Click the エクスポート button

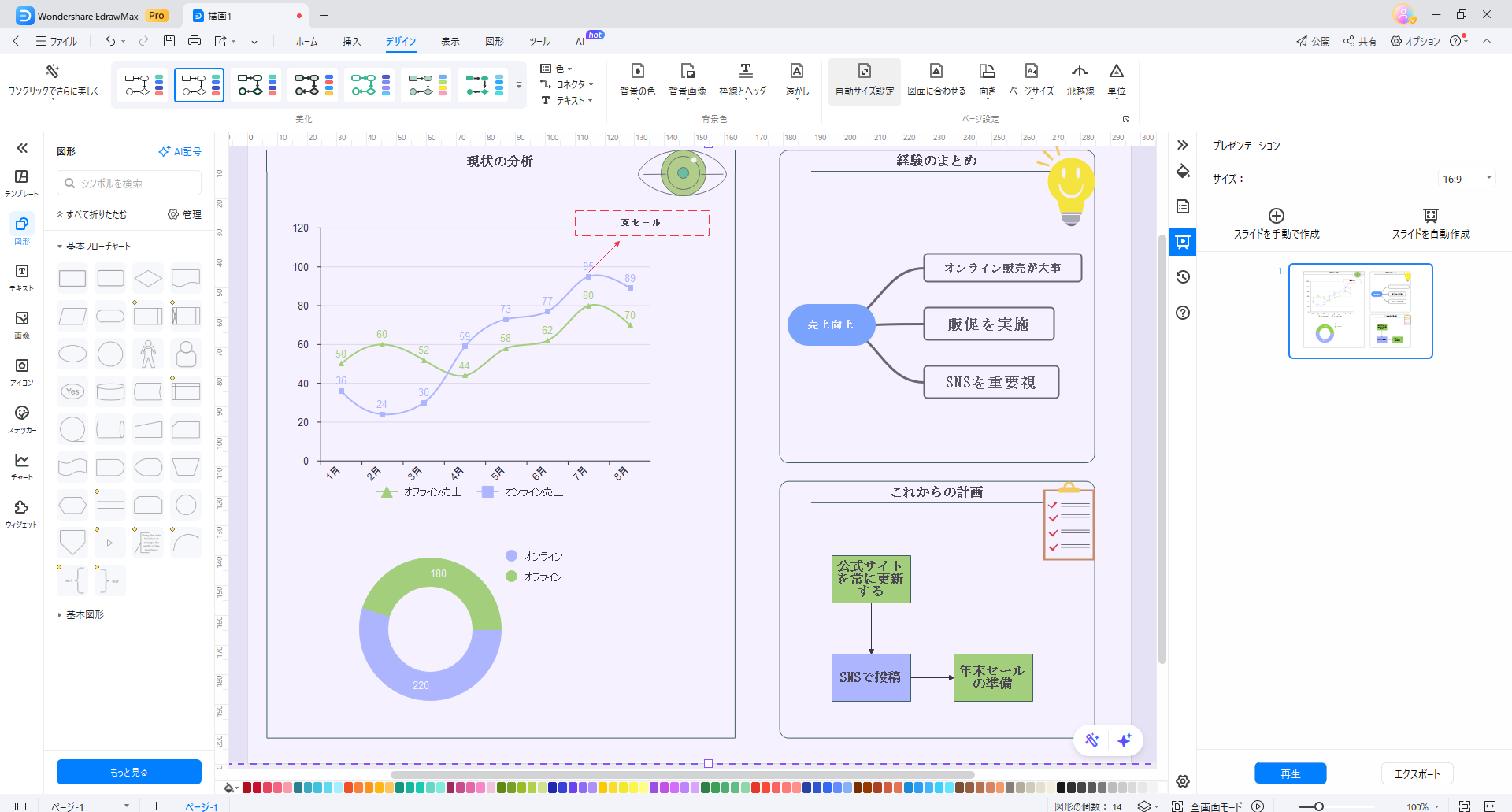tap(1417, 773)
